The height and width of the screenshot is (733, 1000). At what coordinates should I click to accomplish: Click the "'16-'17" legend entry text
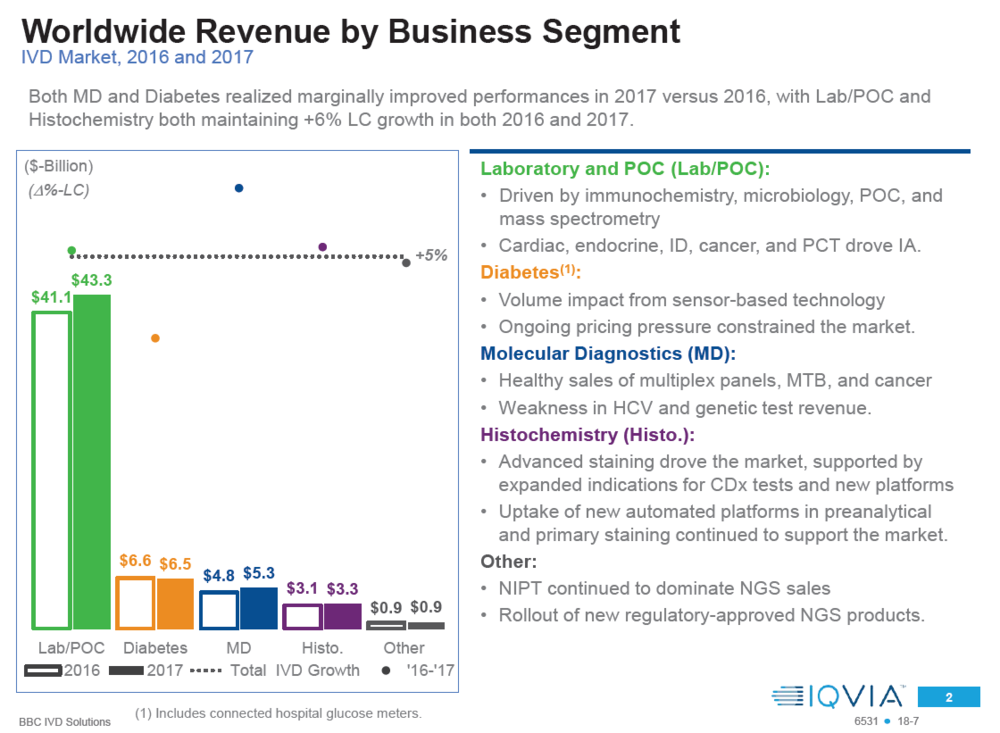[x=430, y=670]
